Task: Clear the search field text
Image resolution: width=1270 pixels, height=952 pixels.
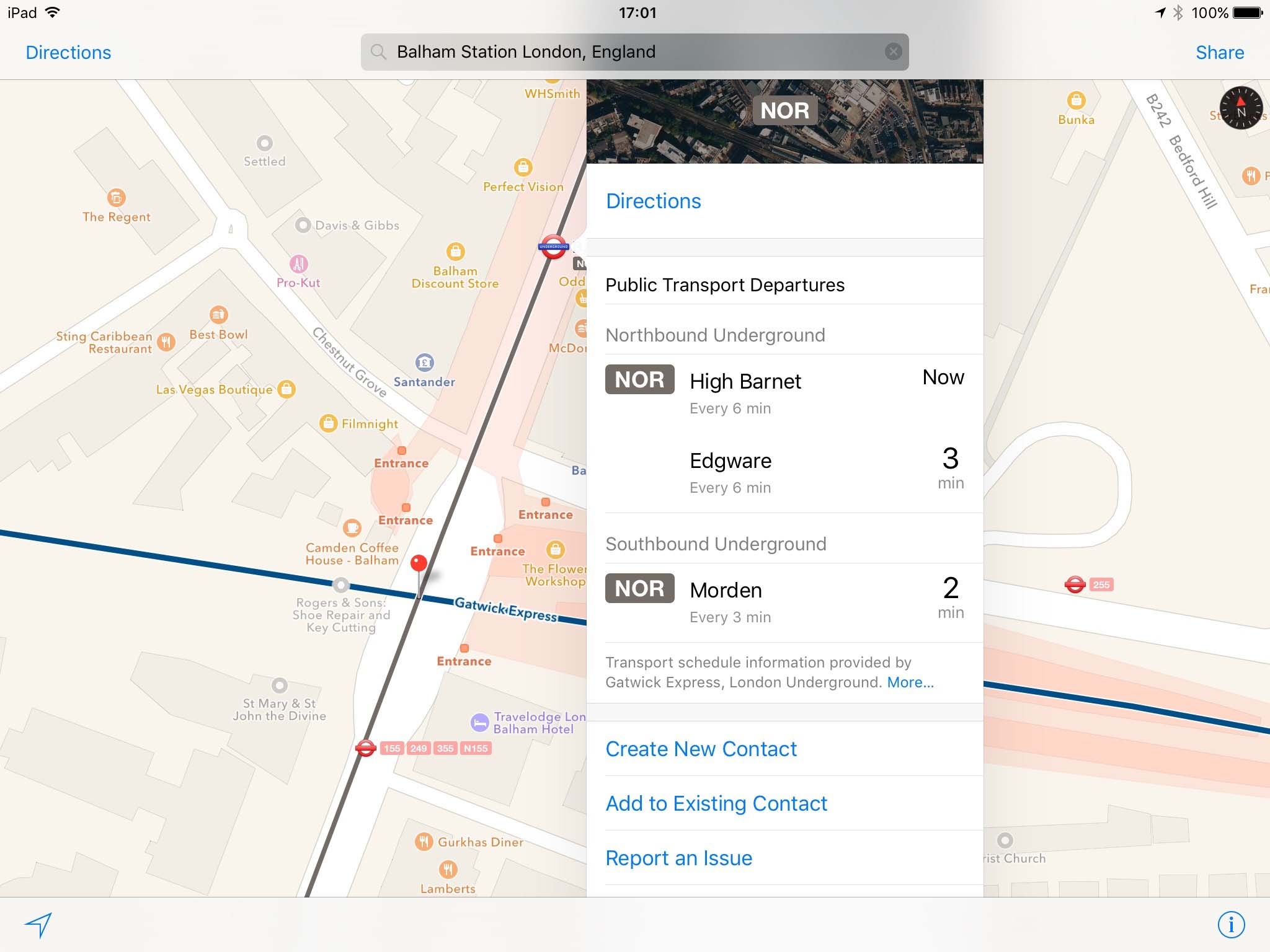Action: click(893, 51)
